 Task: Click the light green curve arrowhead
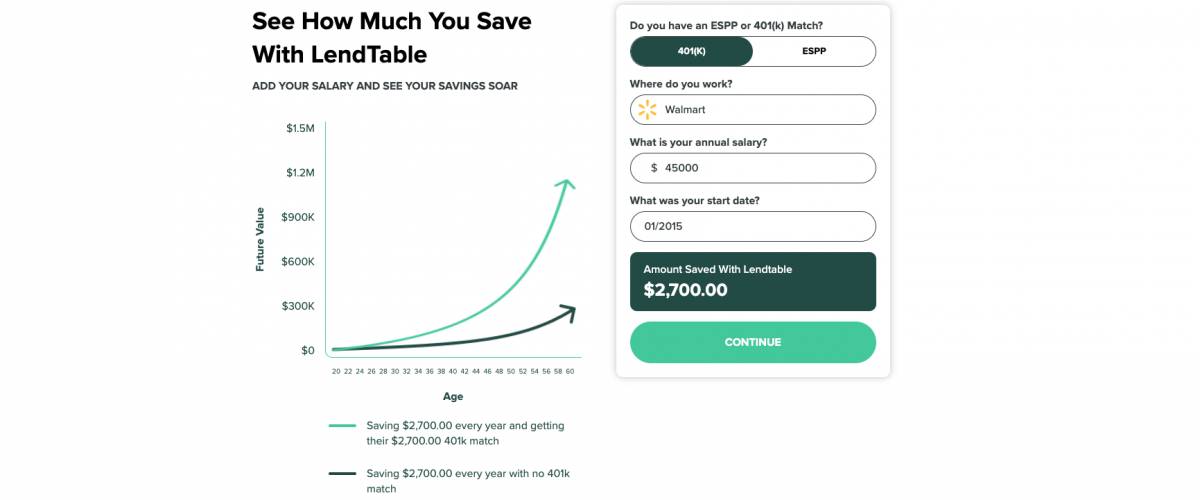(566, 184)
